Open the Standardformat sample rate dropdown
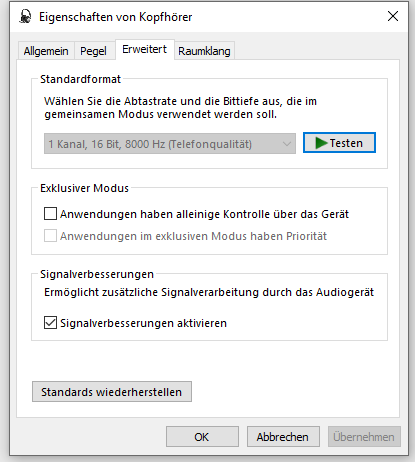The width and height of the screenshot is (415, 462). (x=170, y=144)
